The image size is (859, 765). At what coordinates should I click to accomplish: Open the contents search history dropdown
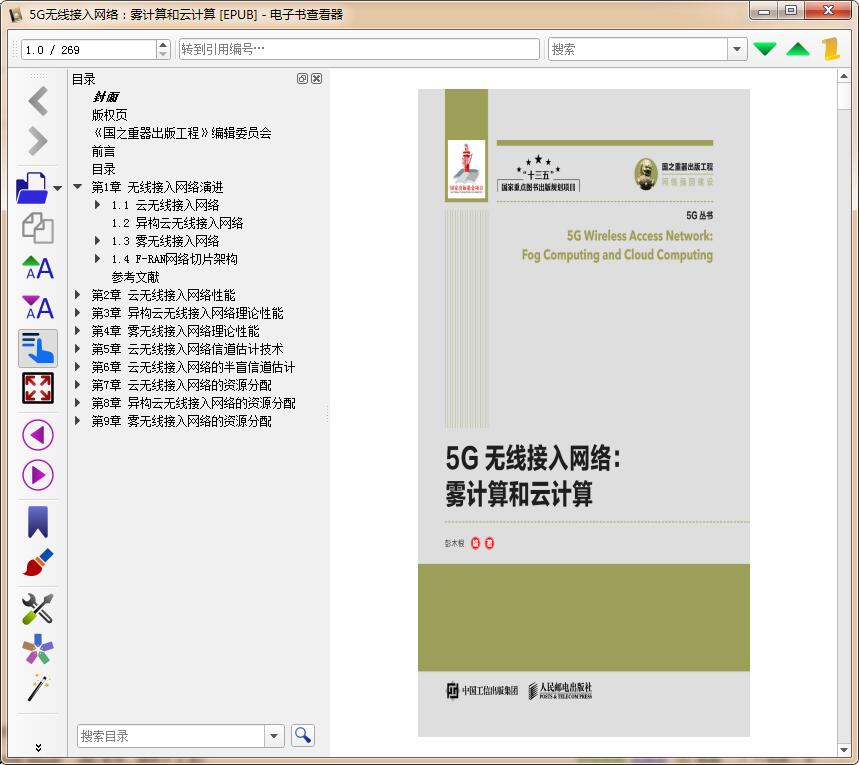pos(274,736)
